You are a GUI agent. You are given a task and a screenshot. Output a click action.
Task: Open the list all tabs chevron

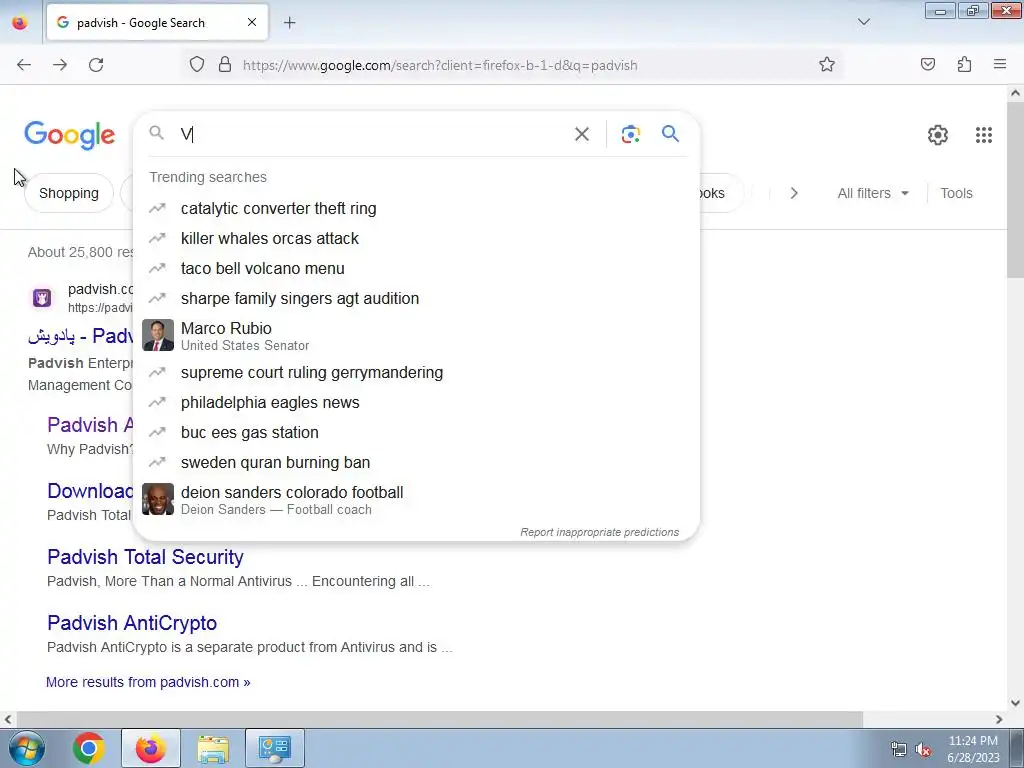(x=863, y=22)
